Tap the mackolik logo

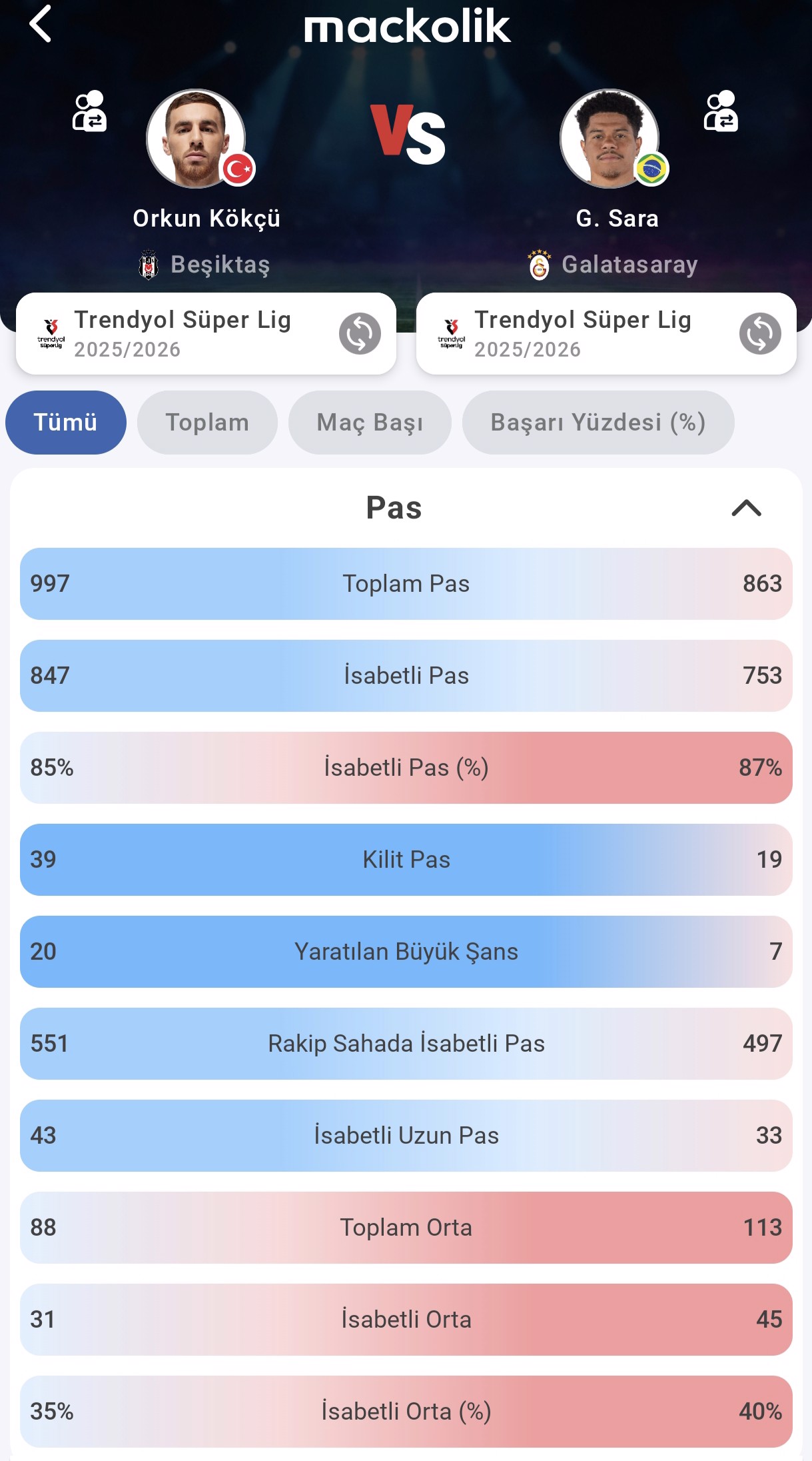(x=407, y=27)
